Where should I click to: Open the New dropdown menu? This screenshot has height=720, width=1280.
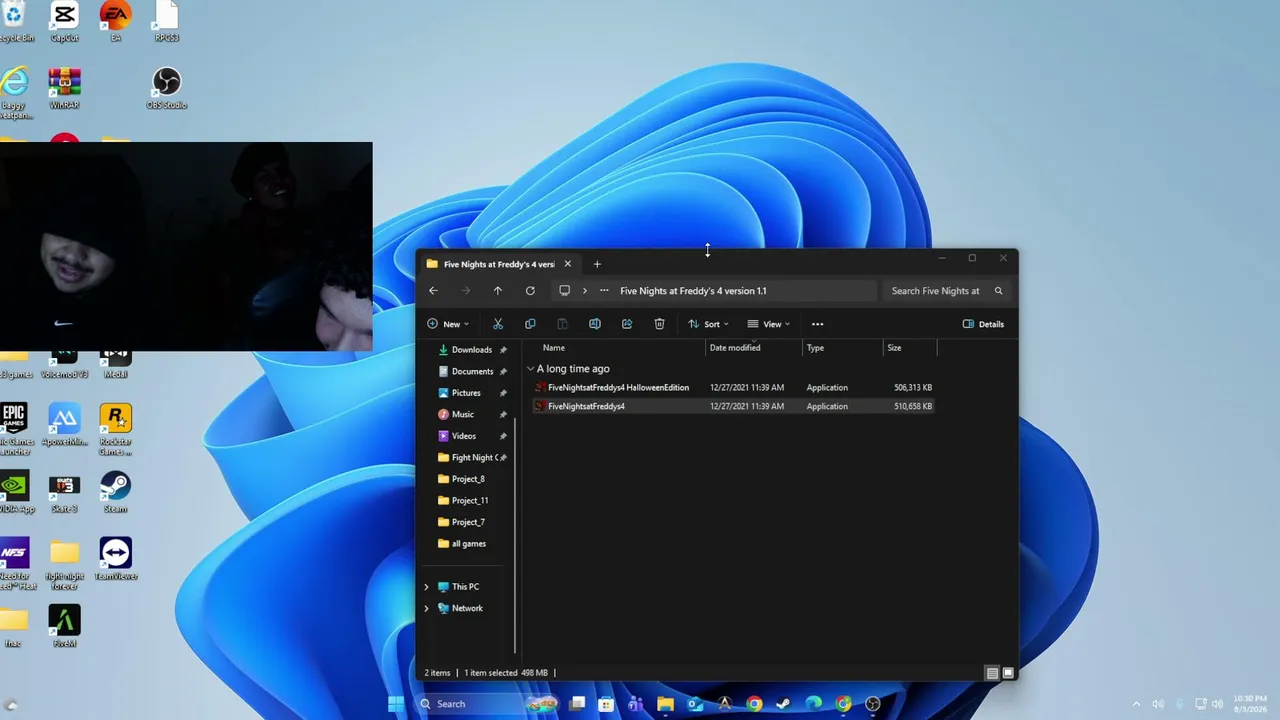[x=448, y=324]
